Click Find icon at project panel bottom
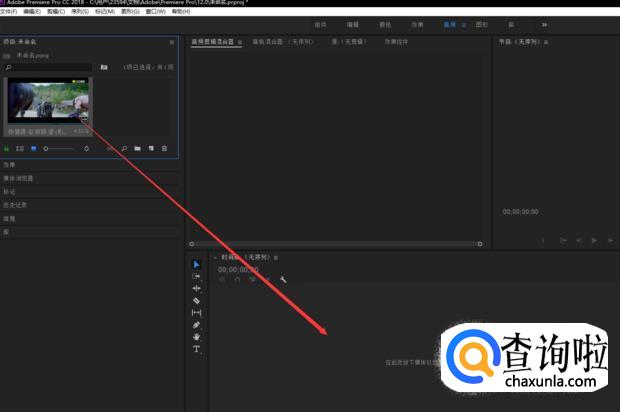The image size is (620, 412). click(124, 149)
